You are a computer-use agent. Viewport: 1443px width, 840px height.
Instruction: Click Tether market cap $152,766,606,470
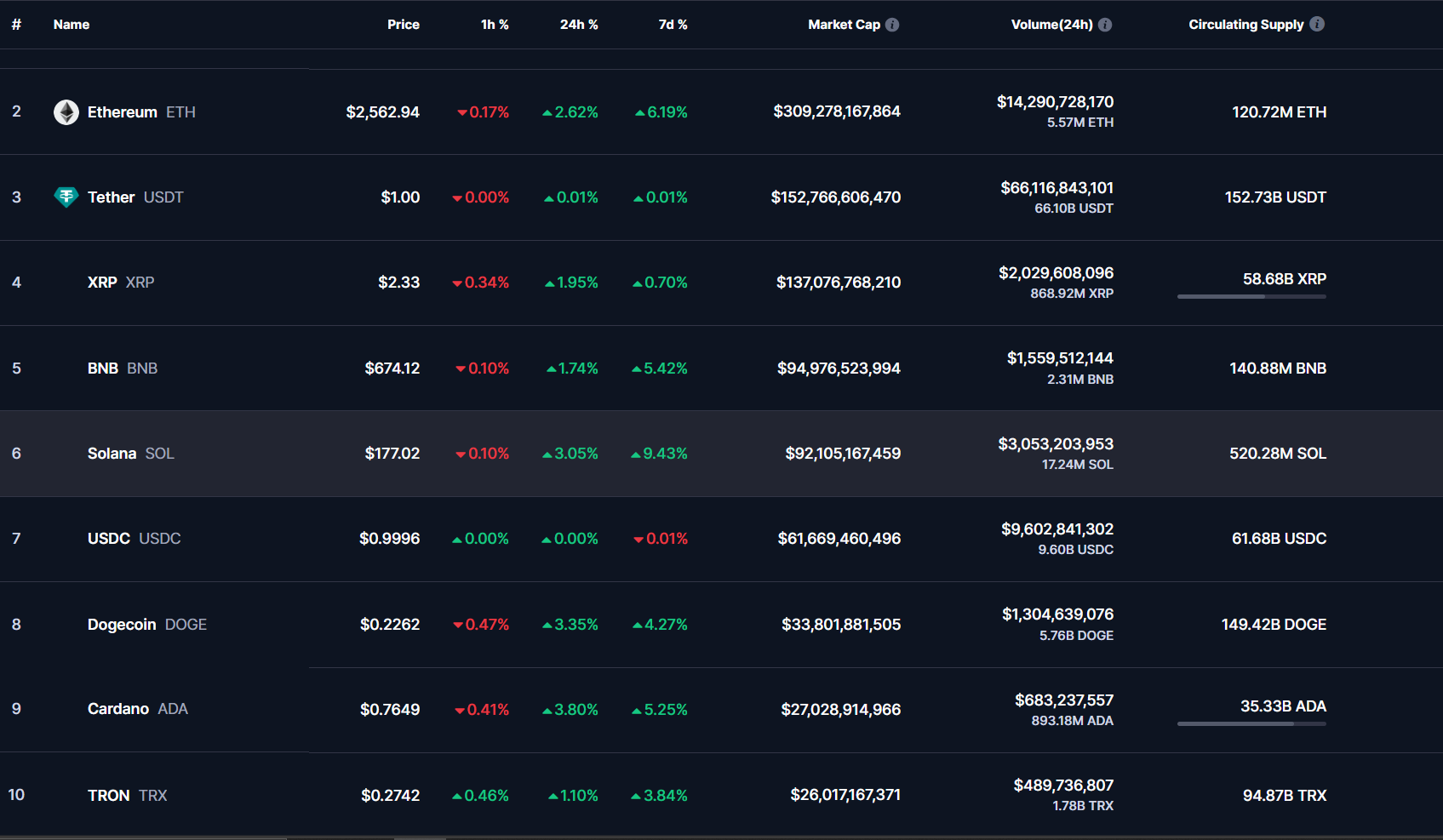click(x=836, y=197)
